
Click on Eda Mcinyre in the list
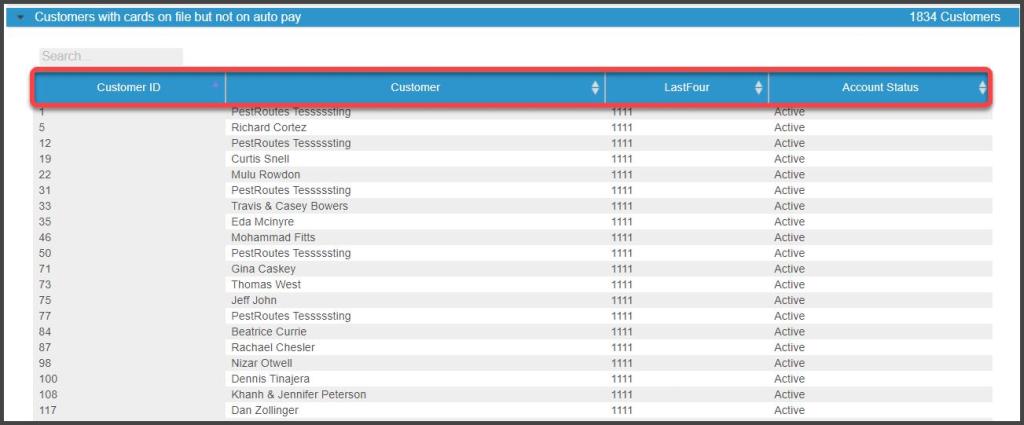pyautogui.click(x=262, y=222)
